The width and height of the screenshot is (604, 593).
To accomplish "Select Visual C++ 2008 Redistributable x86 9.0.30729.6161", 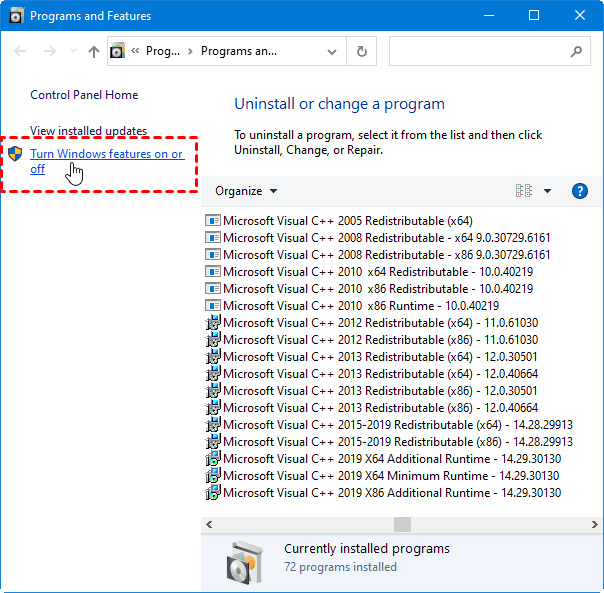I will [378, 255].
